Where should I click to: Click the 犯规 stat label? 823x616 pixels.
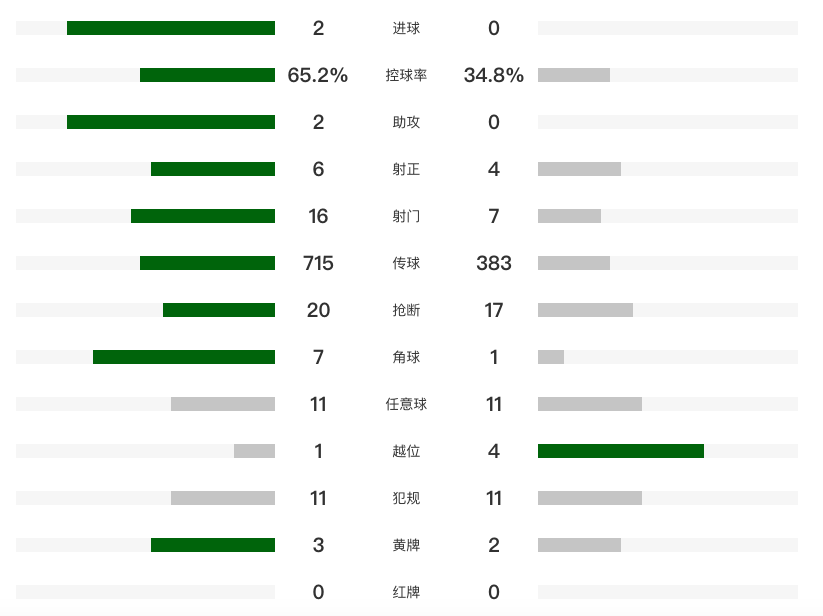point(406,498)
